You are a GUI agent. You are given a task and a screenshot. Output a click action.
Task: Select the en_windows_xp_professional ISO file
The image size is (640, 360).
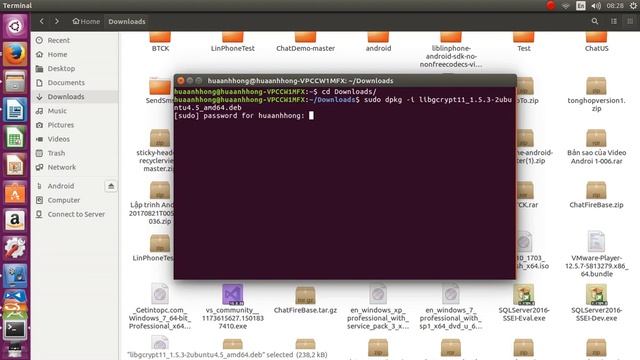pos(378,294)
